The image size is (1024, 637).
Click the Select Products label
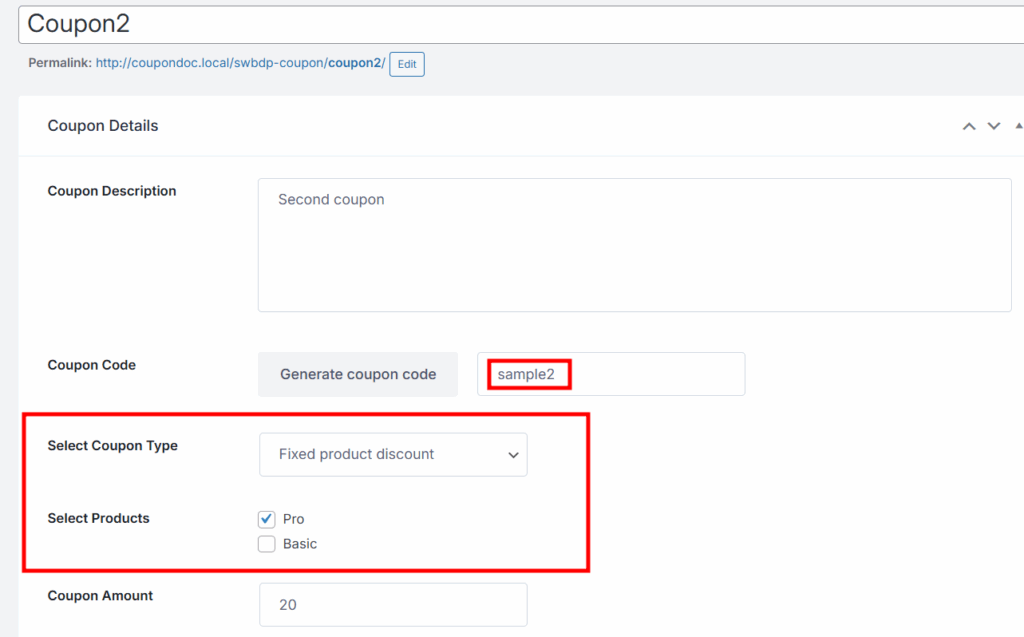(x=99, y=518)
